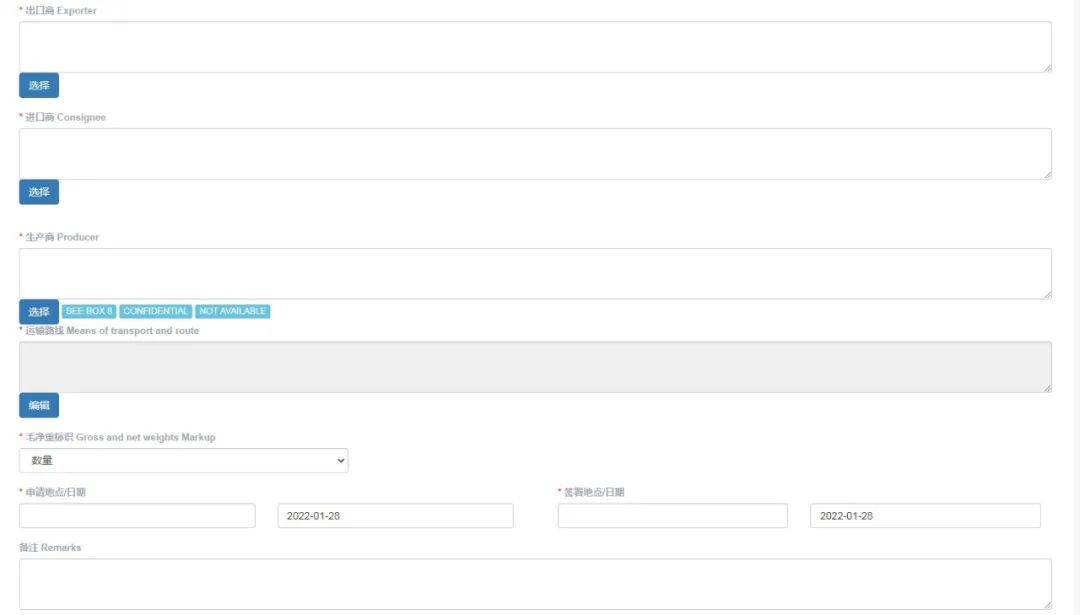The height and width of the screenshot is (615, 1080).
Task: Click the Consignee text area
Action: point(535,154)
